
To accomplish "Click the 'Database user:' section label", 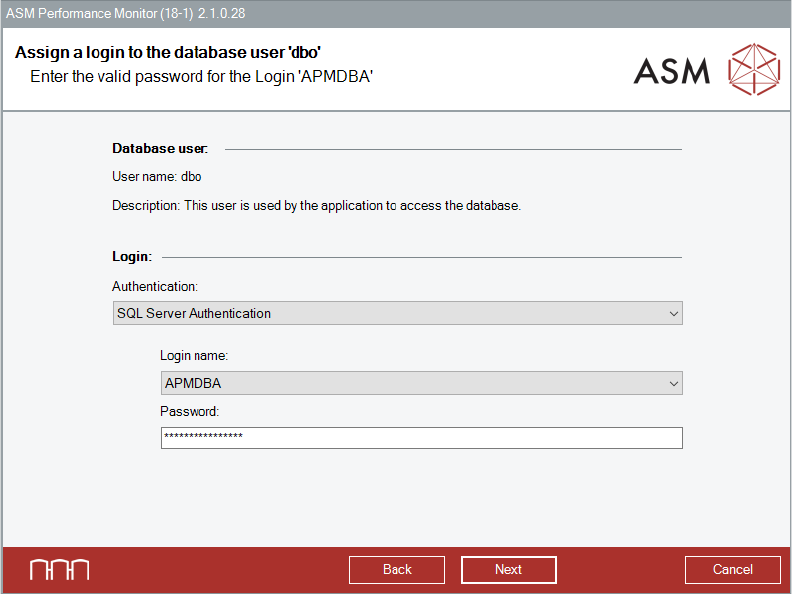I will (160, 149).
